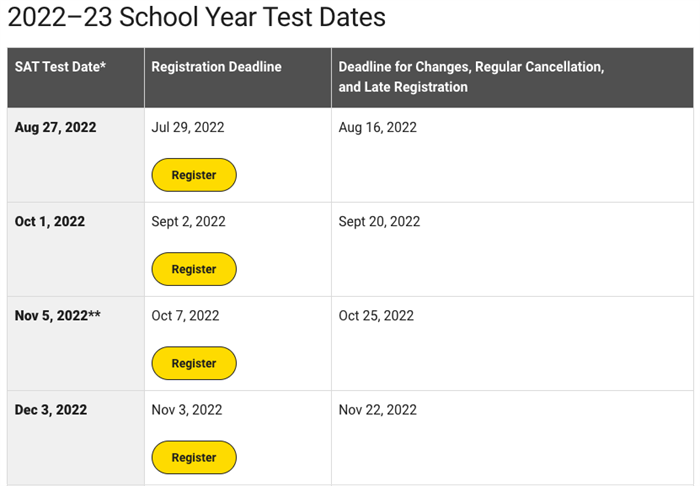Screen dimensions: 700x486
Task: Click Register button for Oct 1, 2022 test
Action: click(x=194, y=269)
